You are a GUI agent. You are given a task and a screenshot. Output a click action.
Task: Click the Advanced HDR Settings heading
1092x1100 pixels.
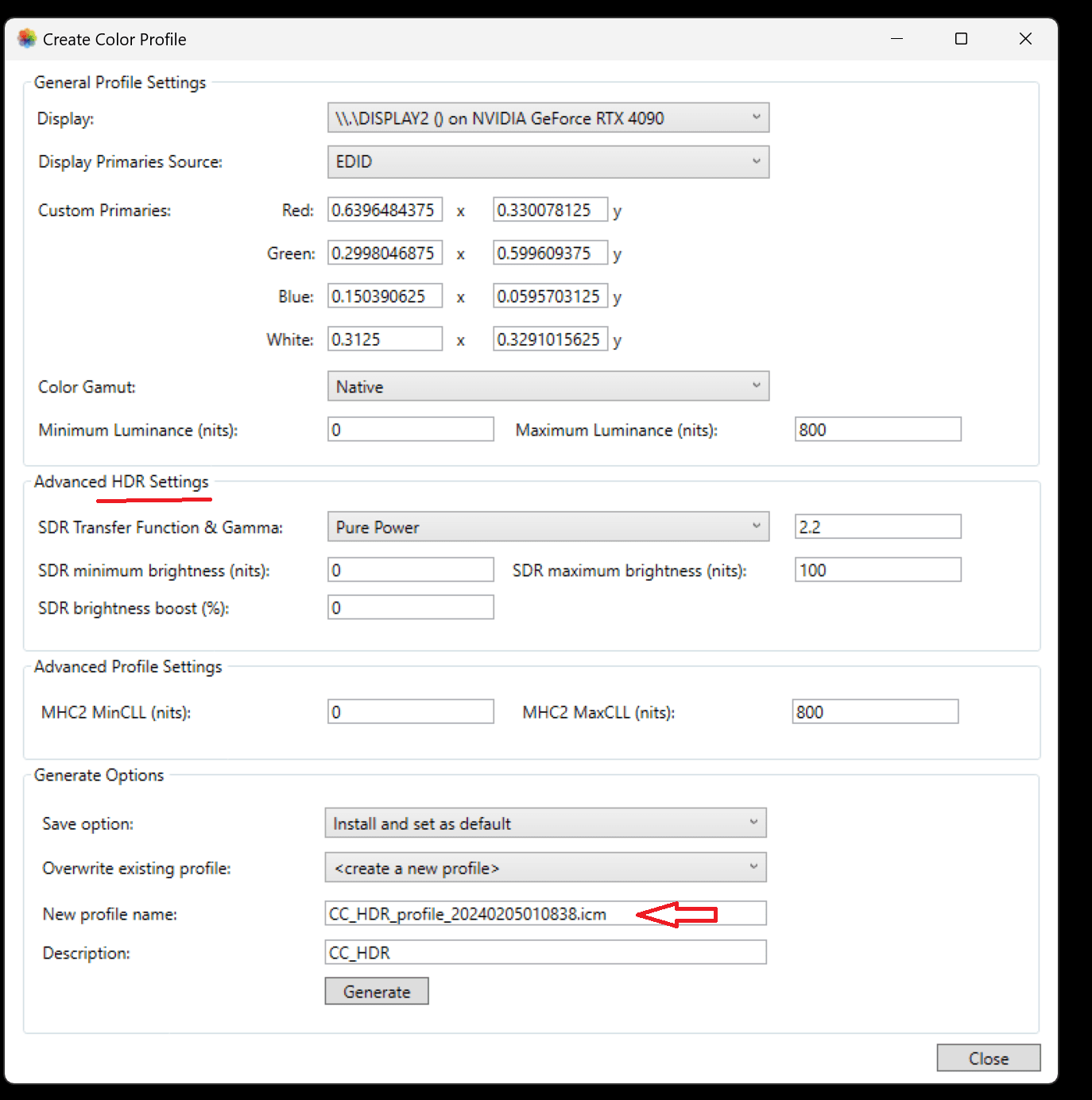point(122,482)
